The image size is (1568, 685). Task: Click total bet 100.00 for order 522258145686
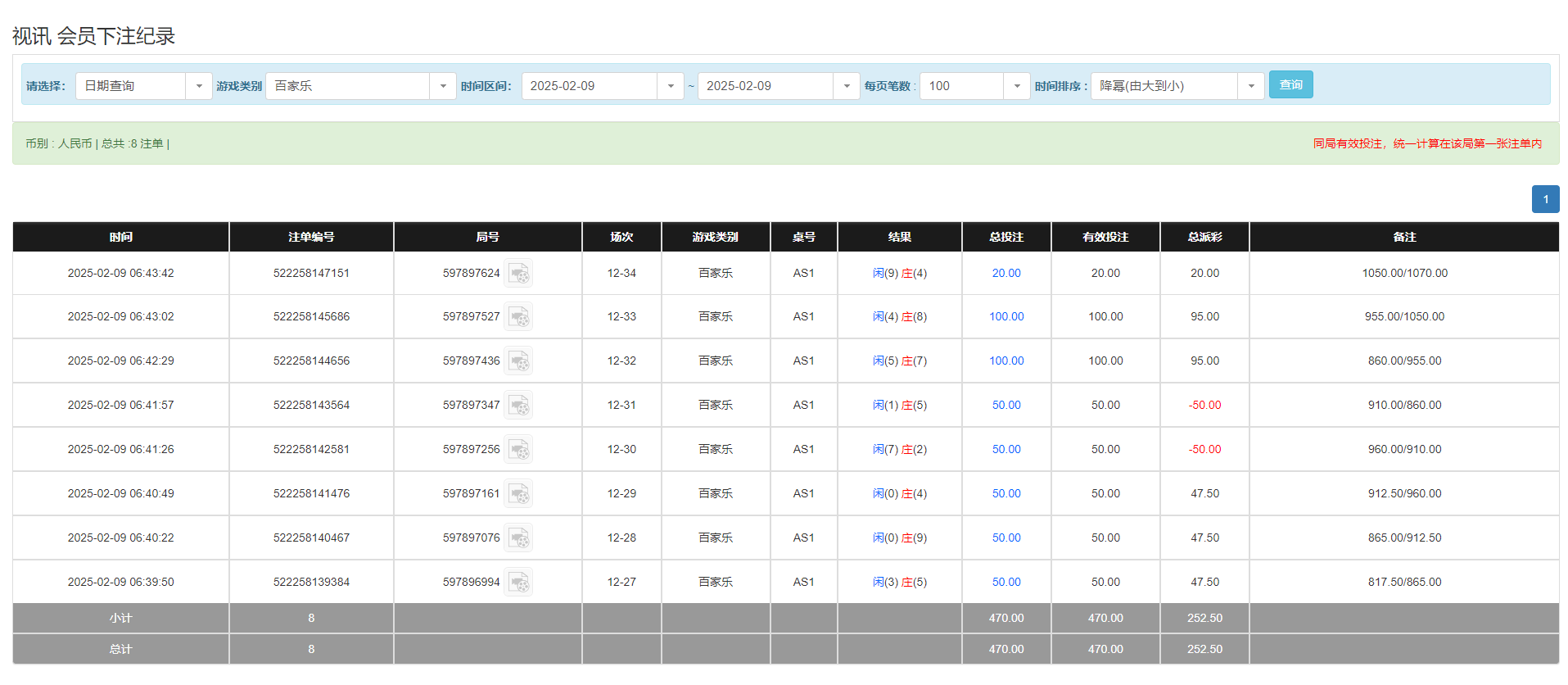pyautogui.click(x=1006, y=317)
